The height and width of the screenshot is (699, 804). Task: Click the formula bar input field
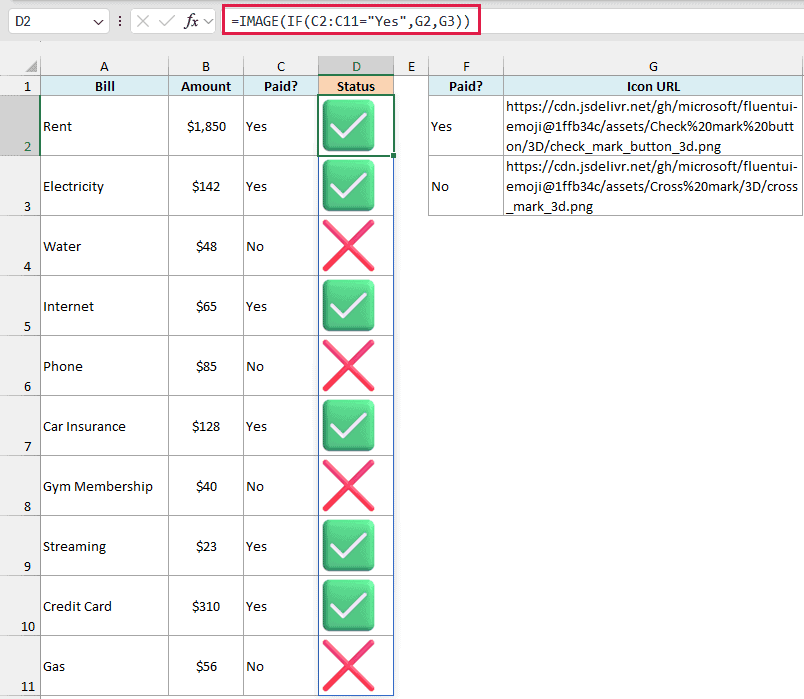coord(514,21)
